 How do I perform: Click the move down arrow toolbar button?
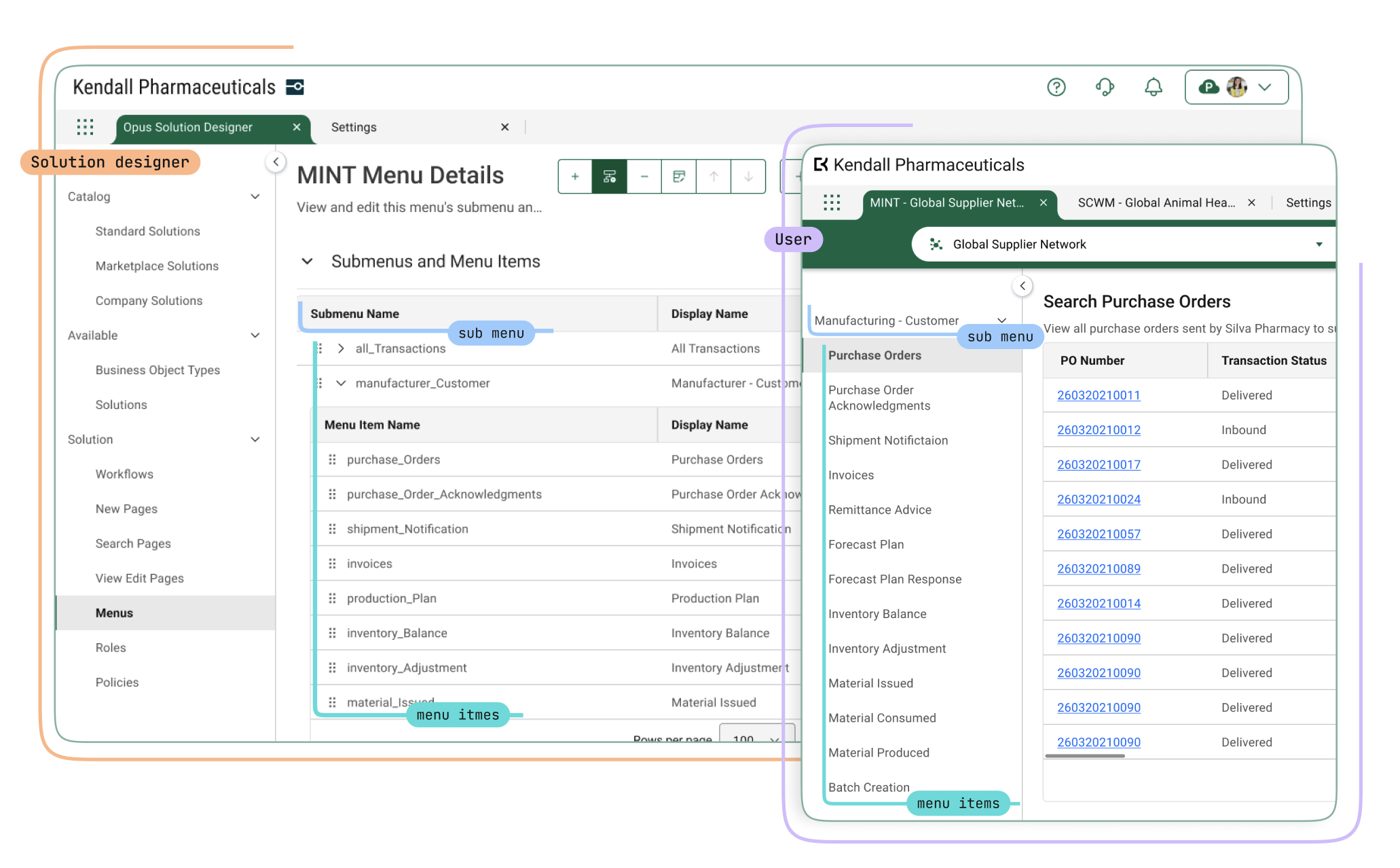748,177
